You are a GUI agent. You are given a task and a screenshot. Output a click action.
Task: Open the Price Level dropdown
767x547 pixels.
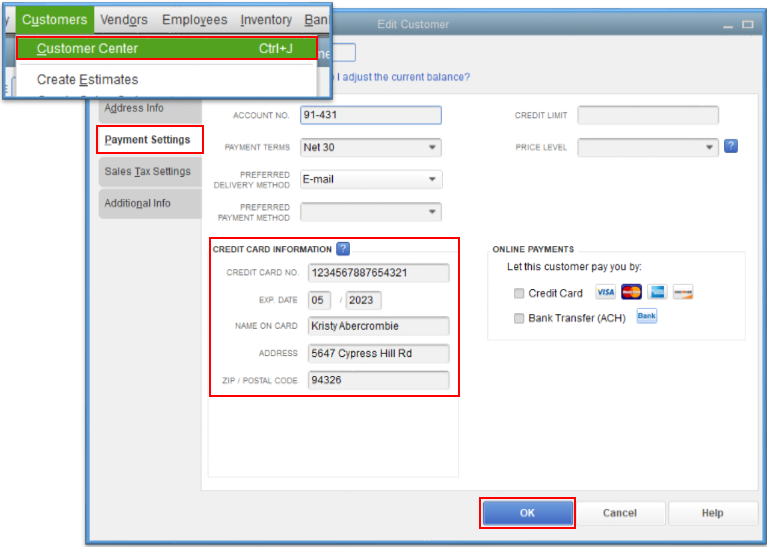[x=648, y=147]
